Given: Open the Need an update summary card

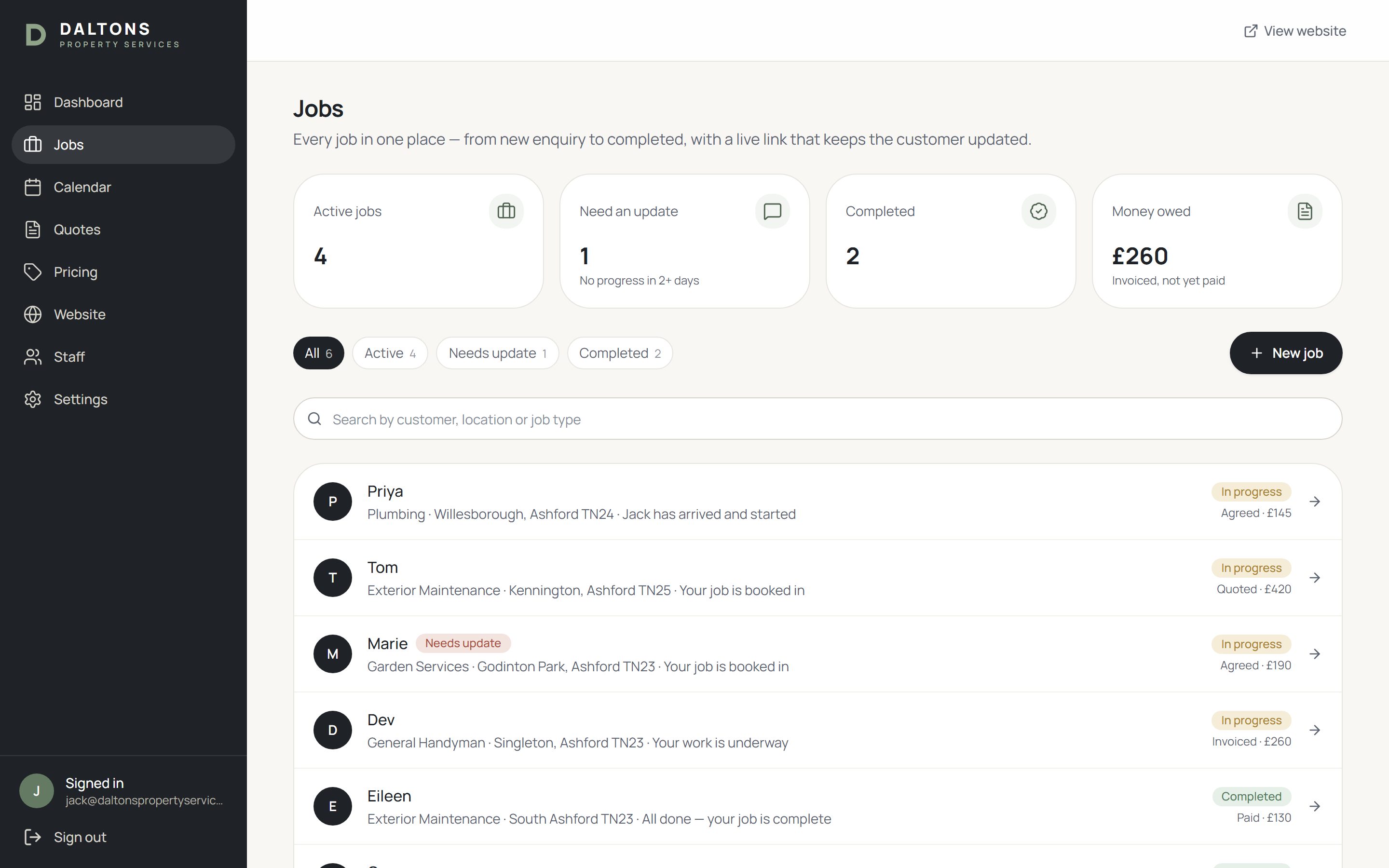Looking at the screenshot, I should click(x=685, y=241).
